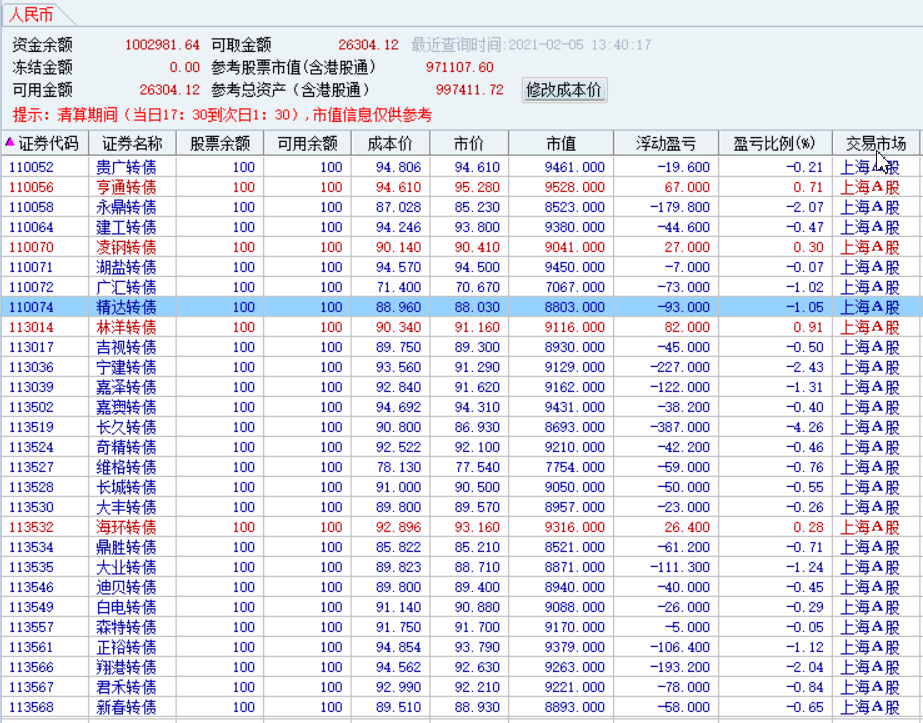Image resolution: width=923 pixels, height=723 pixels.
Task: Sort by the 证券名称 column header
Action: point(132,143)
